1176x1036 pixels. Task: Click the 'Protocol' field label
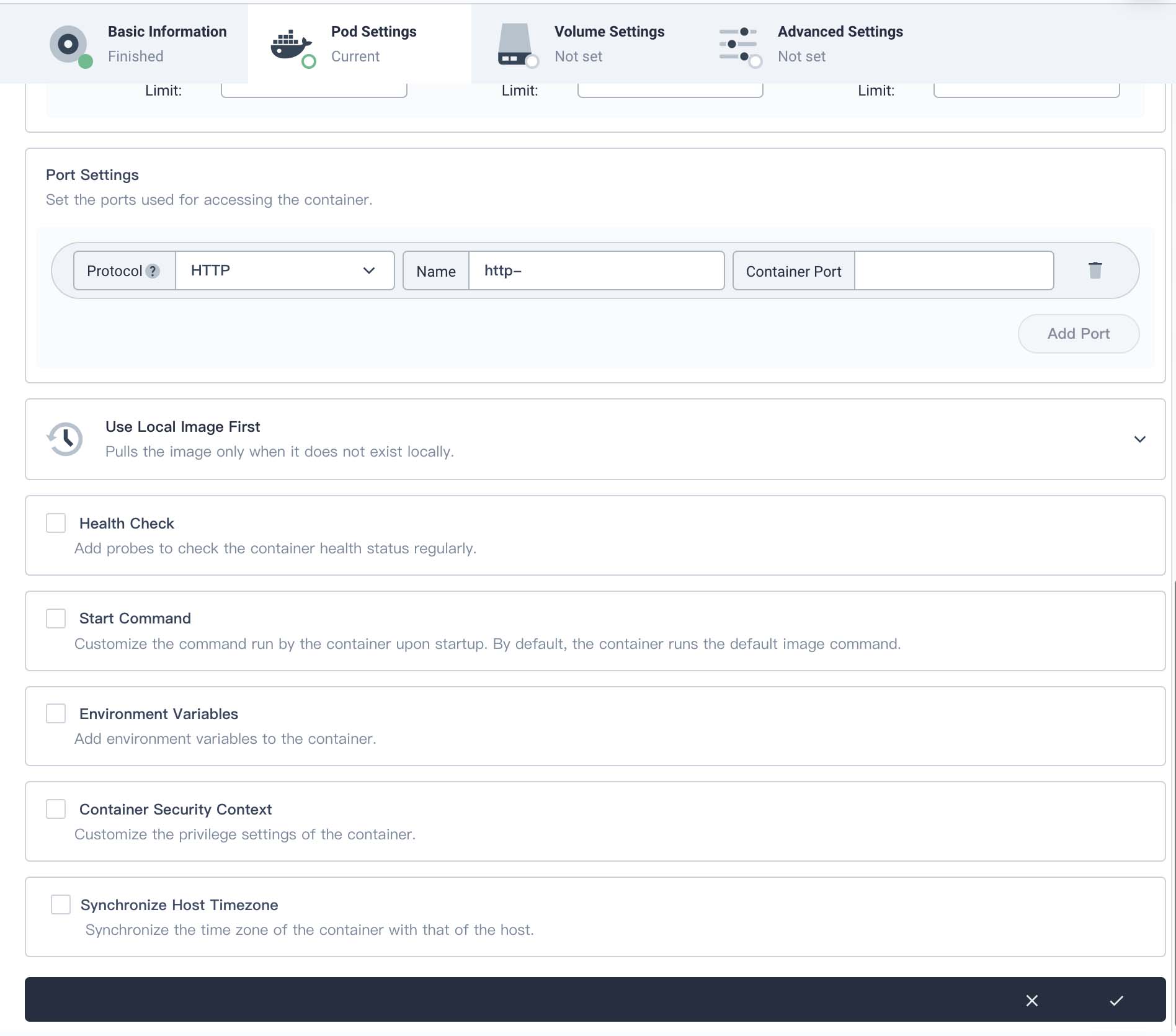point(115,271)
